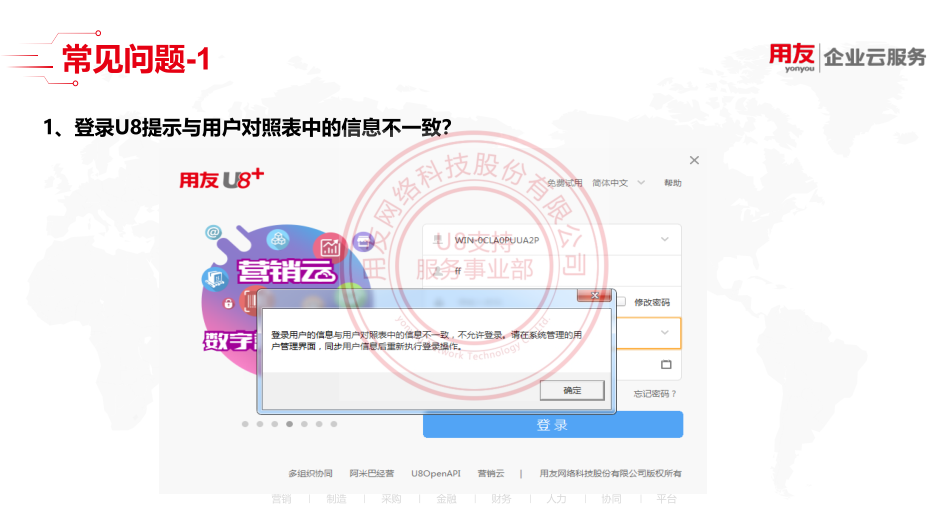Image resolution: width=946 pixels, height=532 pixels.
Task: Select the second carousel dot
Action: click(260, 424)
